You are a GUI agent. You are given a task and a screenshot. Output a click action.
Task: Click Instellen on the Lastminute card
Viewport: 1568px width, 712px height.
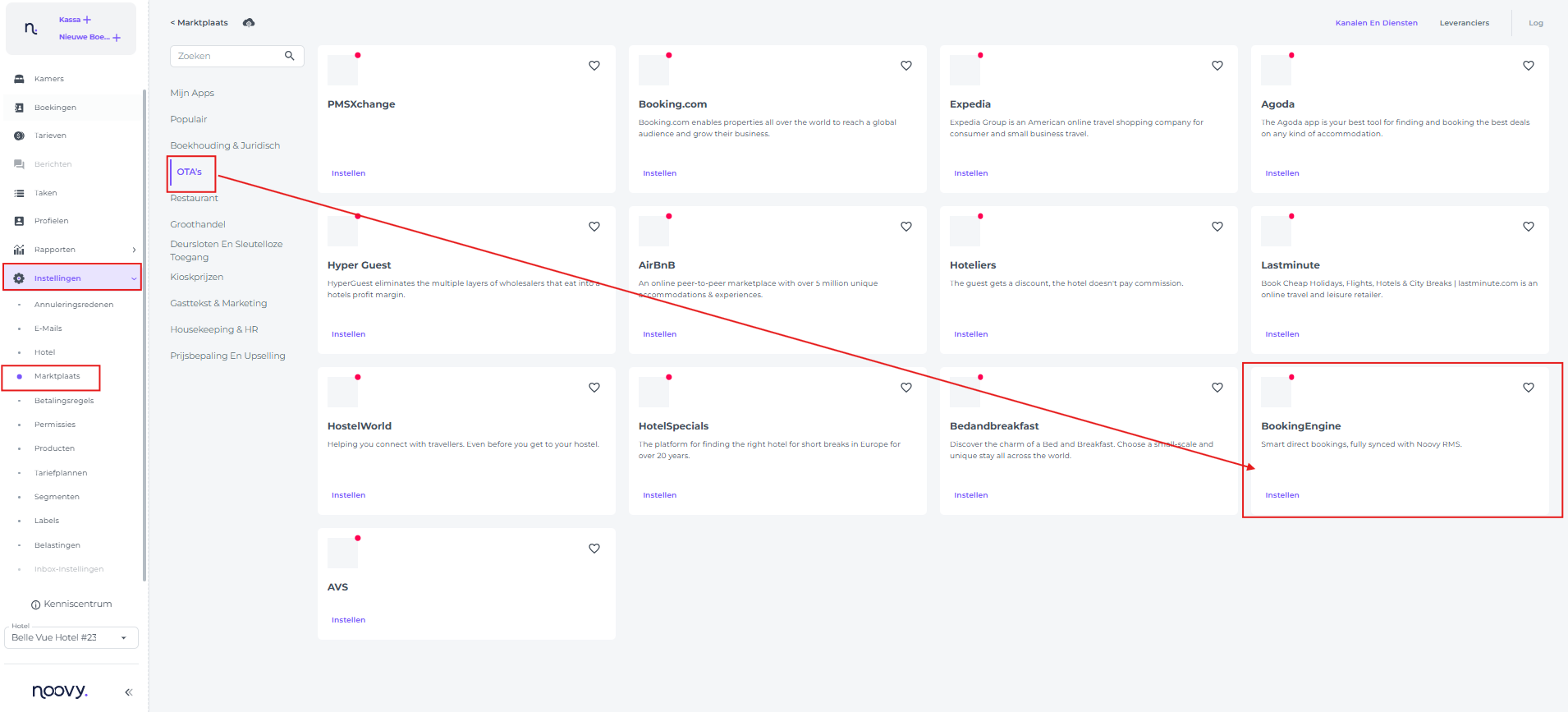click(1282, 334)
